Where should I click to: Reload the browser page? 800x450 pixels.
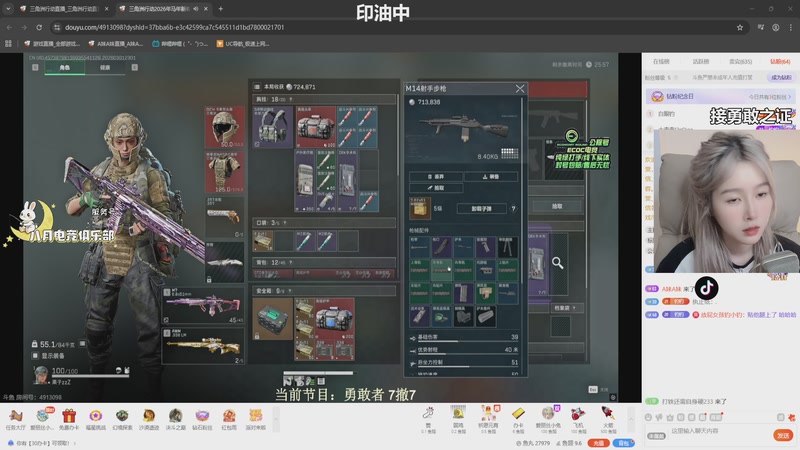(39, 28)
